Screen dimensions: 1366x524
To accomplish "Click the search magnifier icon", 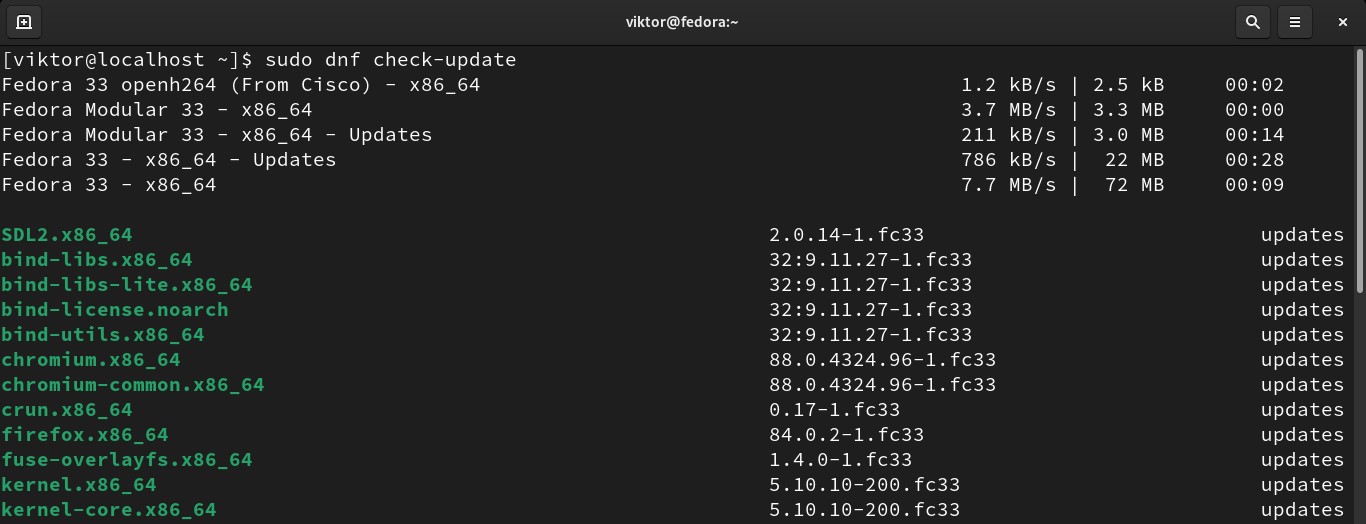I will (1252, 21).
